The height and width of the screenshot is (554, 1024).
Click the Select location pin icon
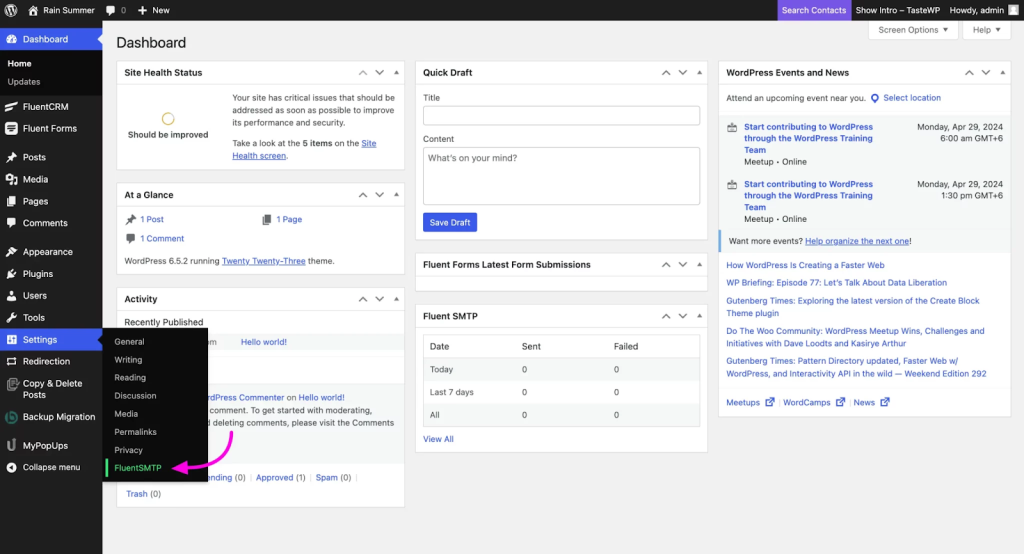[875, 98]
